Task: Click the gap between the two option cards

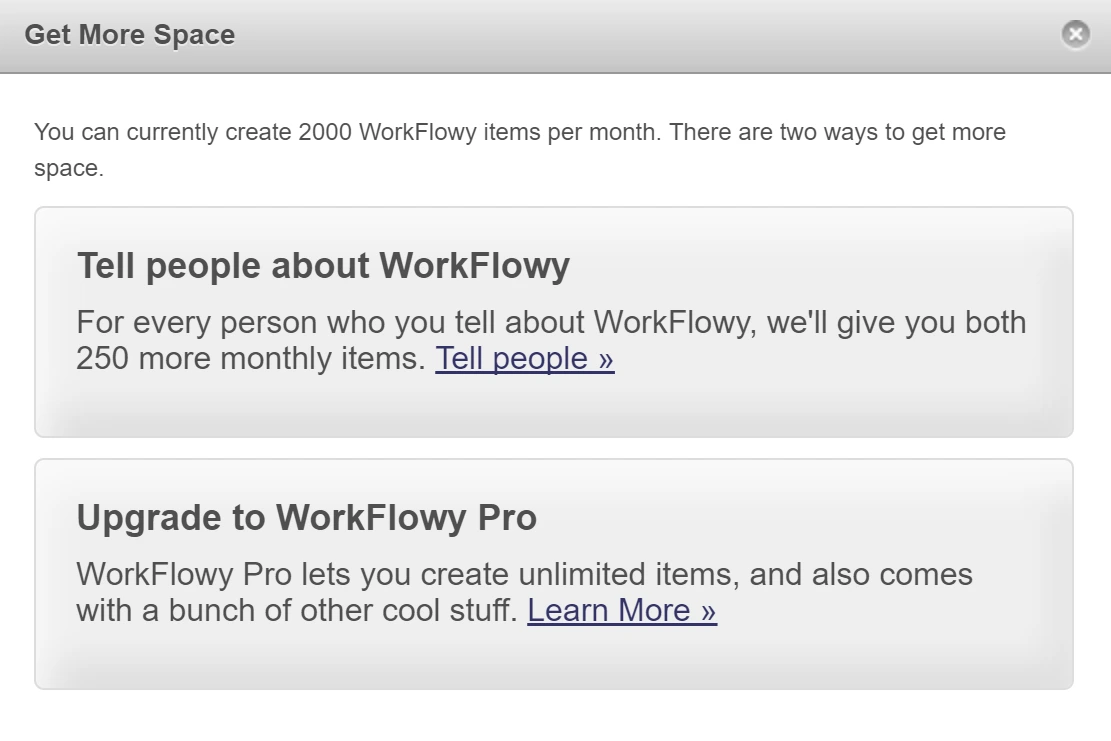Action: 553,448
